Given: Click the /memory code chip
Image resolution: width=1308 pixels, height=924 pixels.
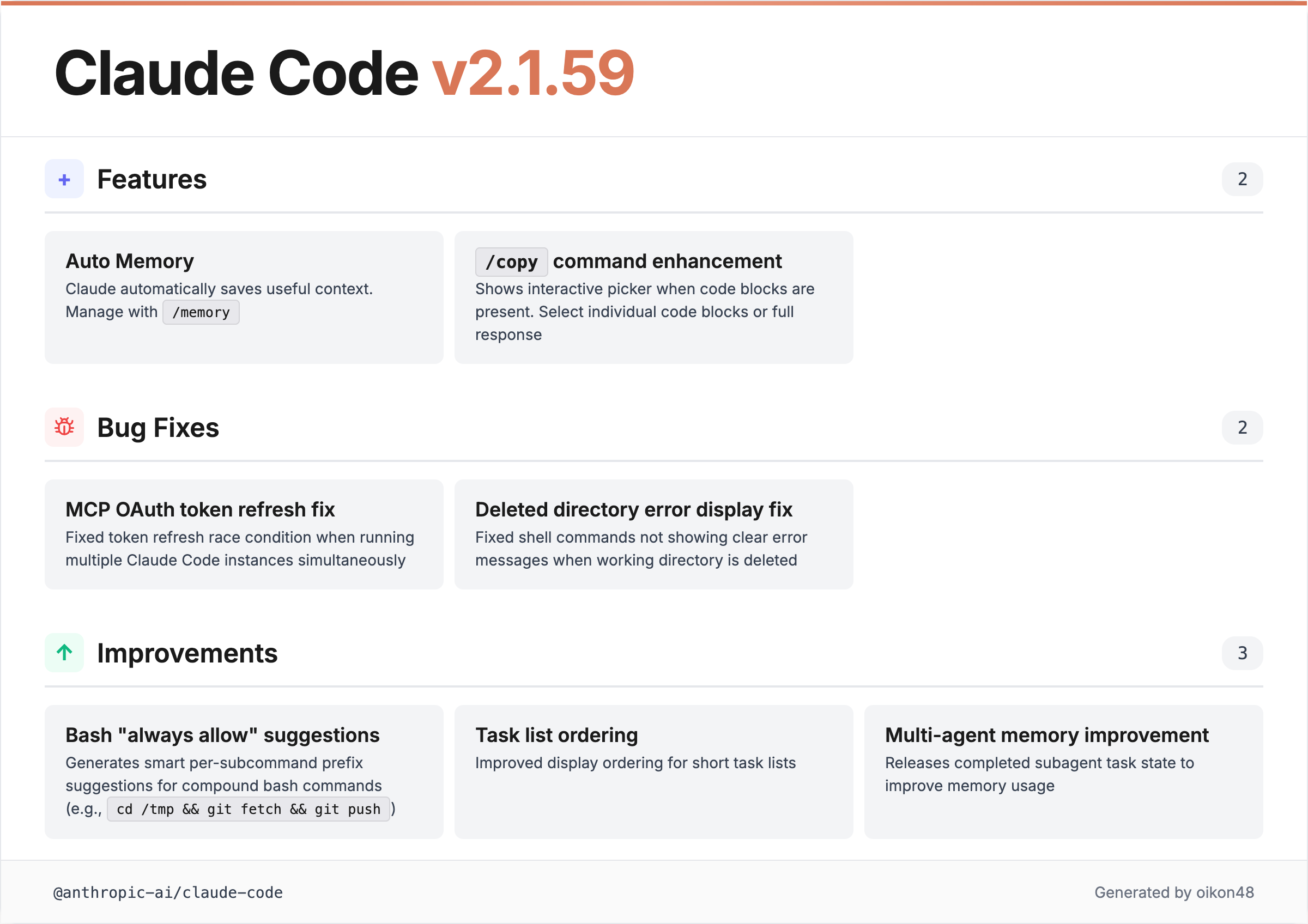Looking at the screenshot, I should click(201, 312).
